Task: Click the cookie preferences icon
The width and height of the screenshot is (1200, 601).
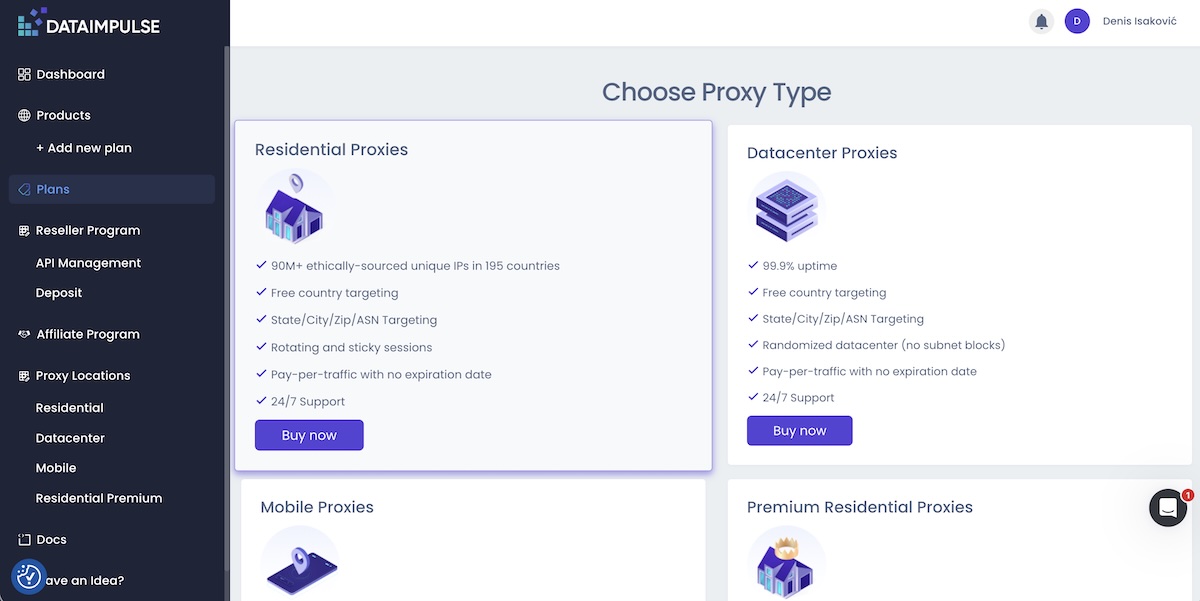Action: coord(29,576)
